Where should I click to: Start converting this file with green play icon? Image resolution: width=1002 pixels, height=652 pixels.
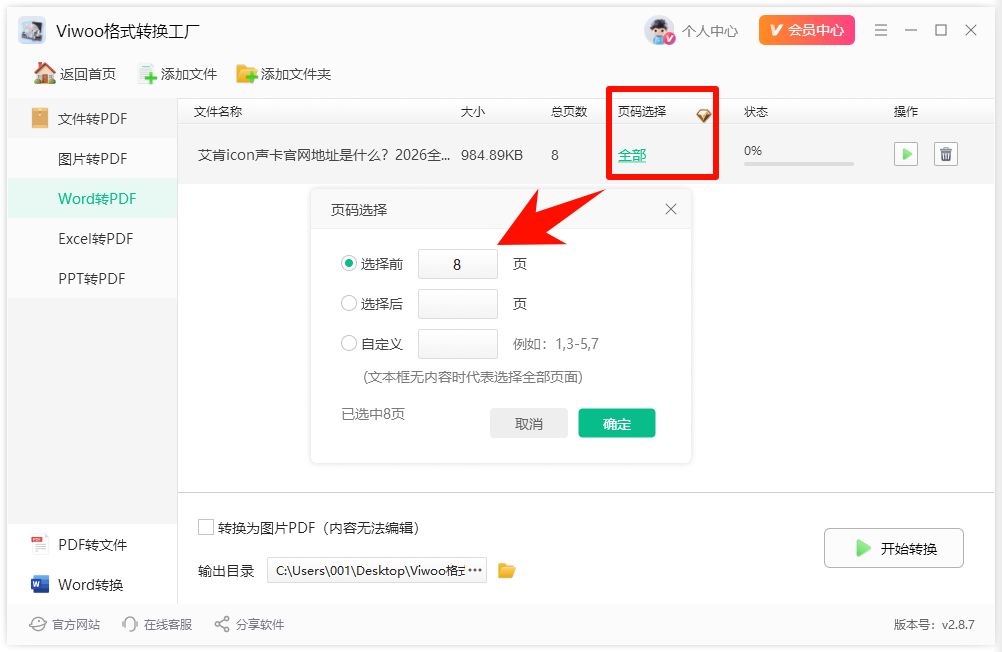[906, 154]
